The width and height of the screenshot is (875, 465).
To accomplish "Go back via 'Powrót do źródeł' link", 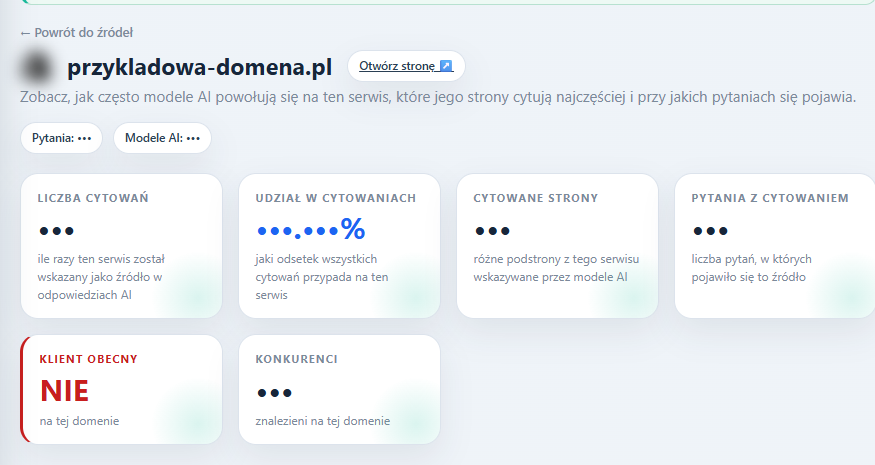I will tap(76, 32).
